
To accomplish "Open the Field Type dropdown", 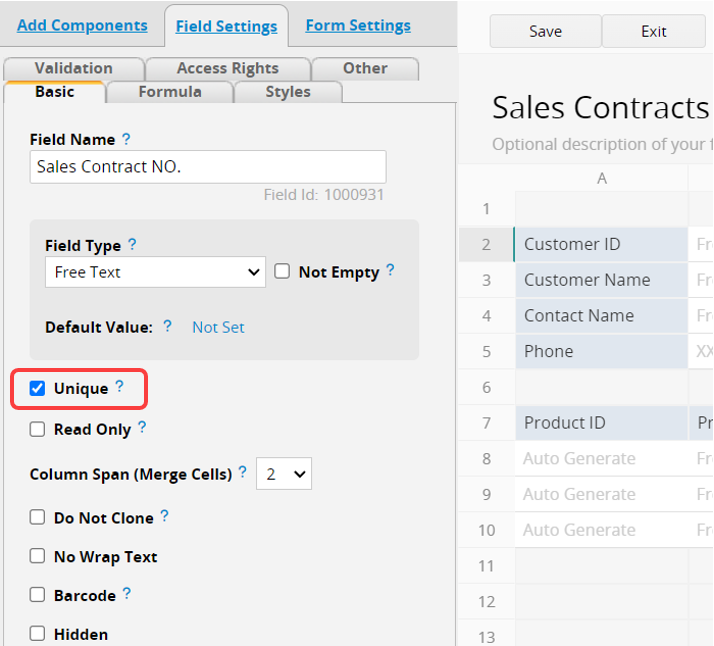I will pos(155,272).
